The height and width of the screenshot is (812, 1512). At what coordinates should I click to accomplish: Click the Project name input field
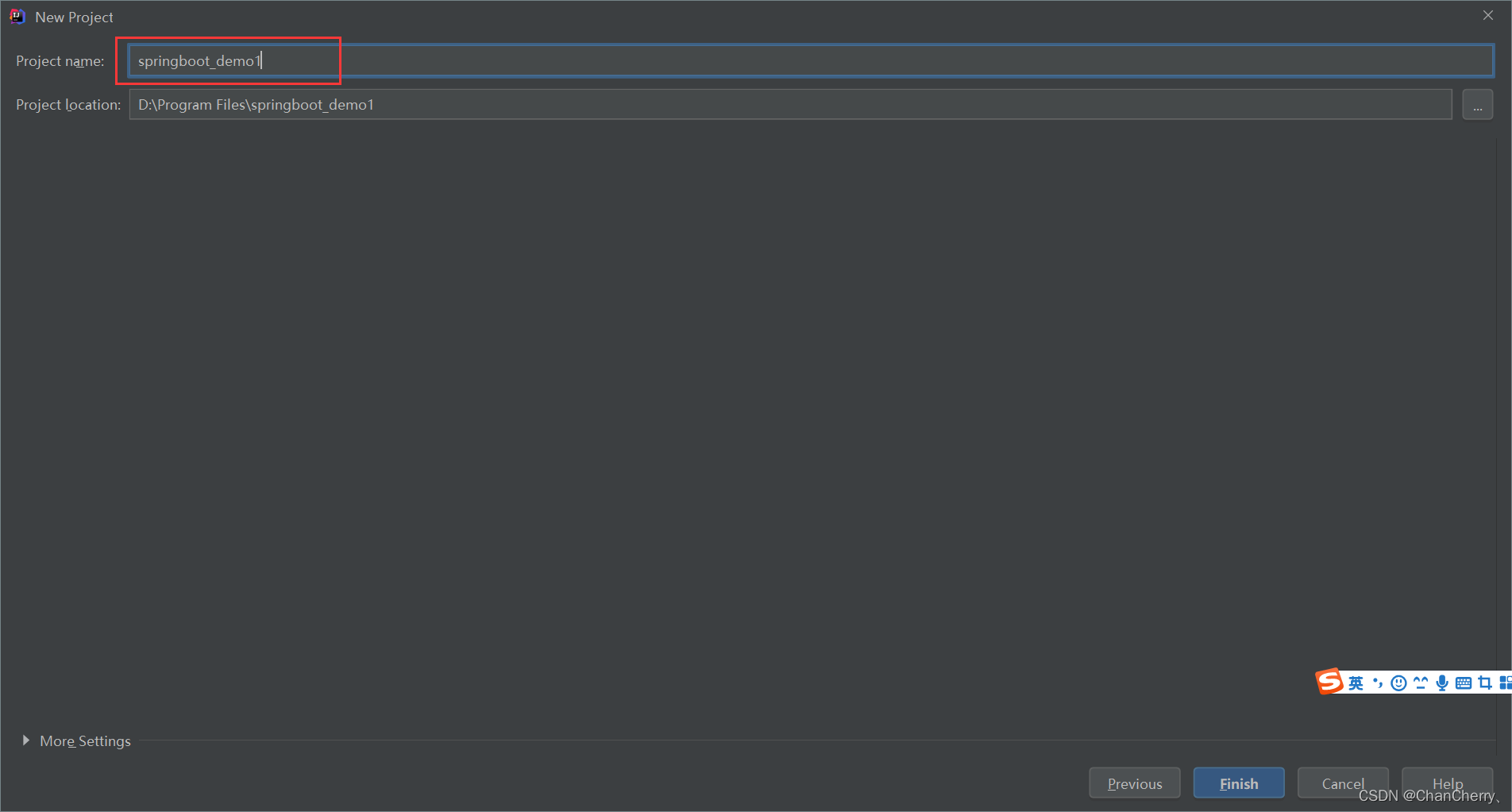click(x=811, y=61)
